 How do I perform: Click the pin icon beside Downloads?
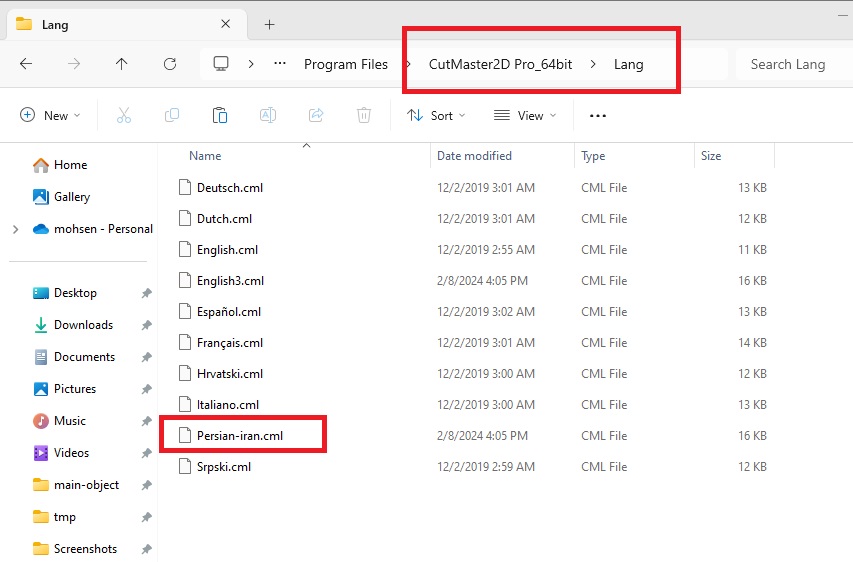click(x=146, y=325)
